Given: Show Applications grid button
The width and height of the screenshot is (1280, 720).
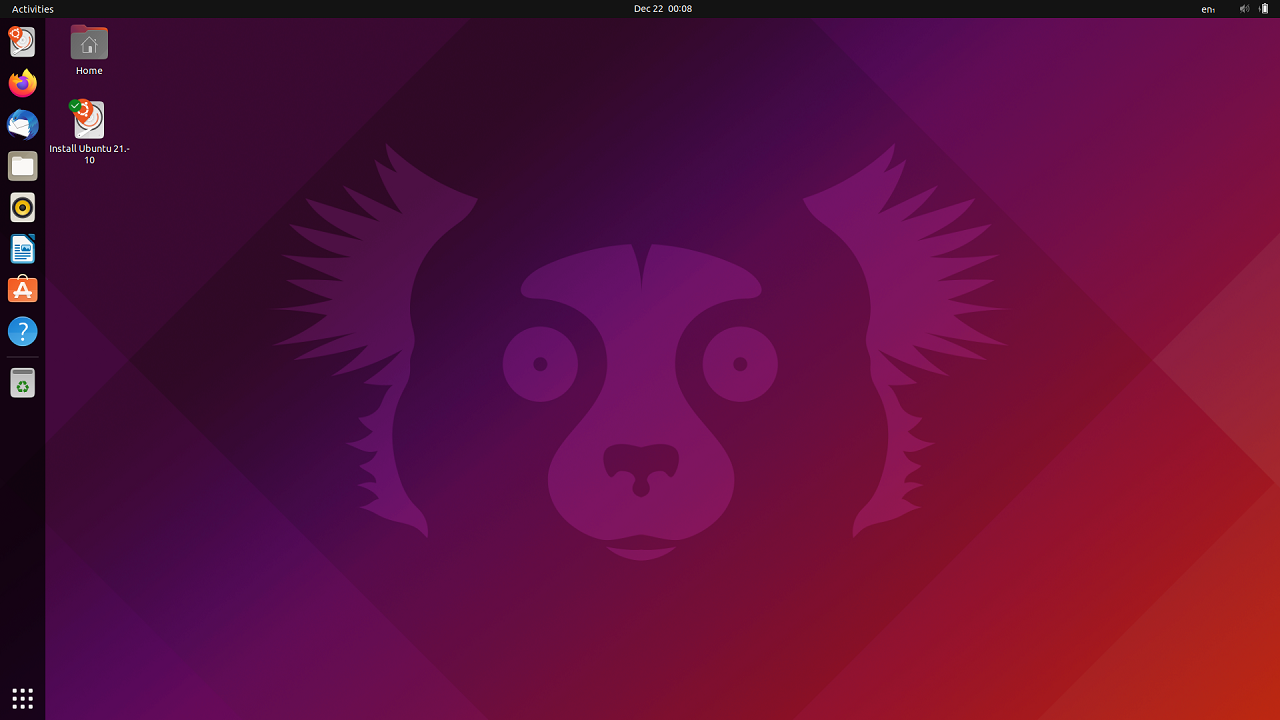Looking at the screenshot, I should (x=22, y=698).
